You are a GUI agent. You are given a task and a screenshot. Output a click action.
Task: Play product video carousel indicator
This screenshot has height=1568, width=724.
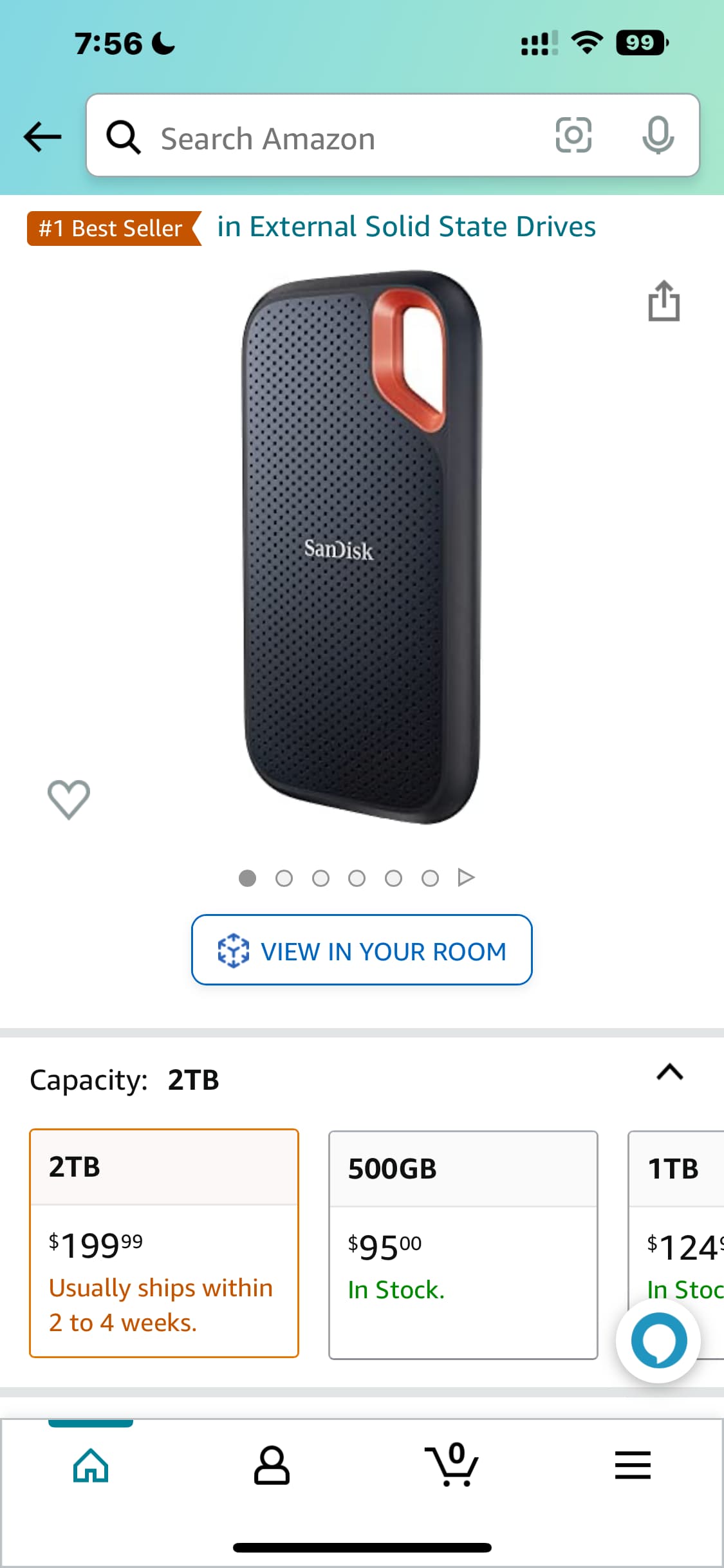pyautogui.click(x=466, y=878)
